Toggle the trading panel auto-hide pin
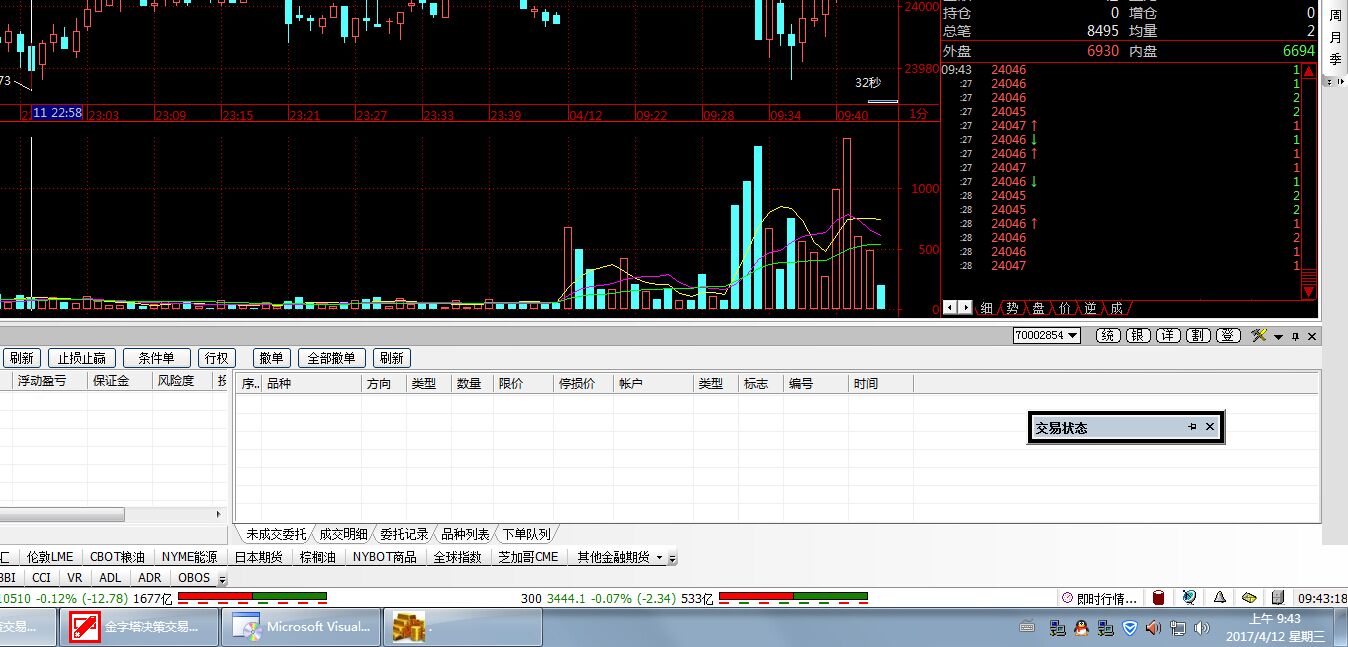 (x=1295, y=336)
